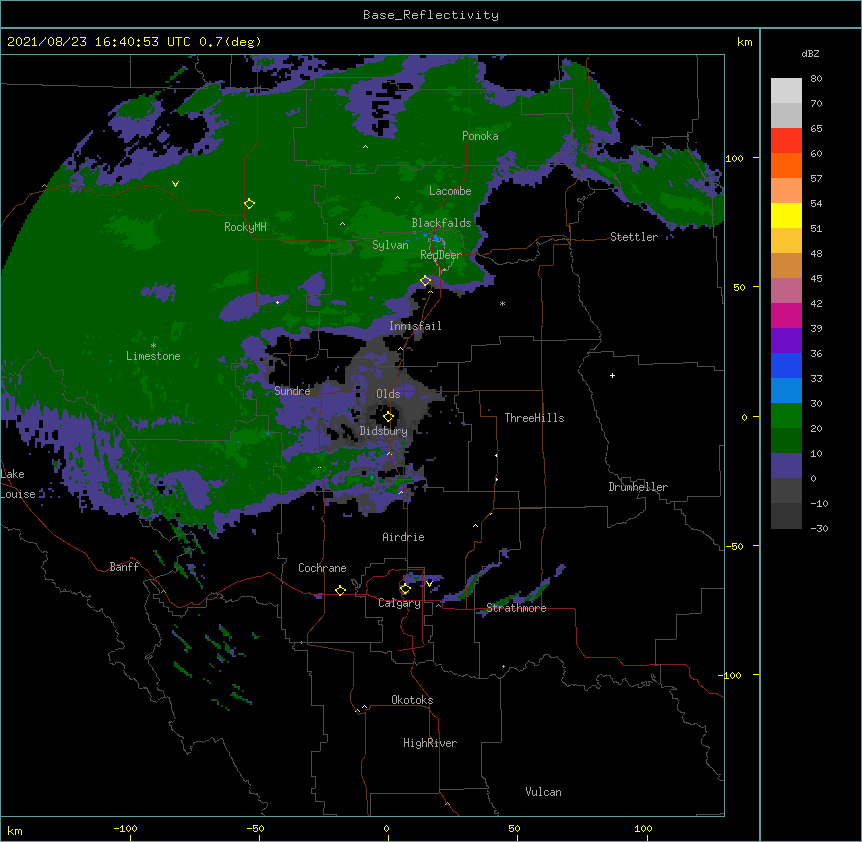Click the asterisk marker above Limestone
Image resolution: width=862 pixels, height=842 pixels.
point(153,346)
